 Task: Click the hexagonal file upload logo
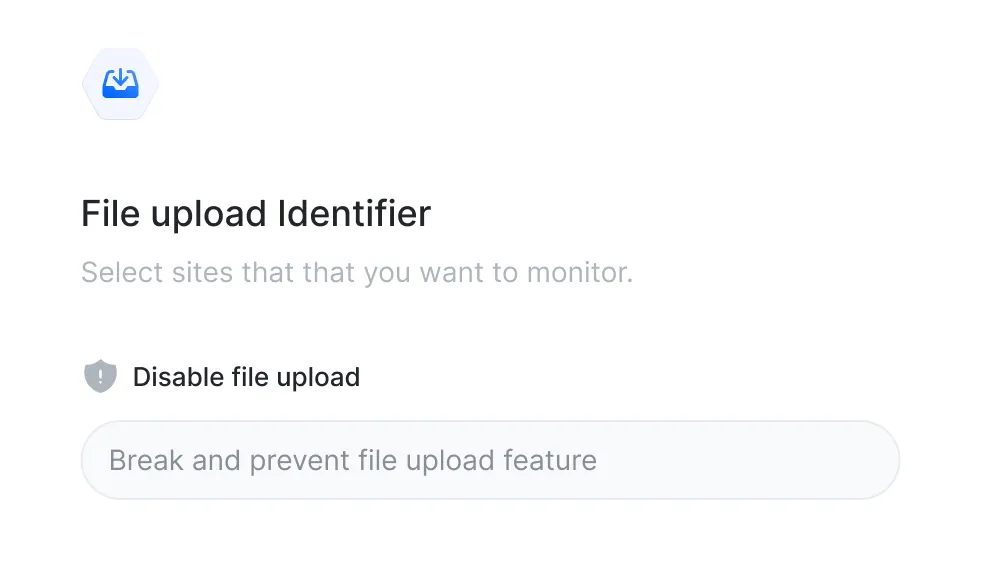(x=120, y=83)
